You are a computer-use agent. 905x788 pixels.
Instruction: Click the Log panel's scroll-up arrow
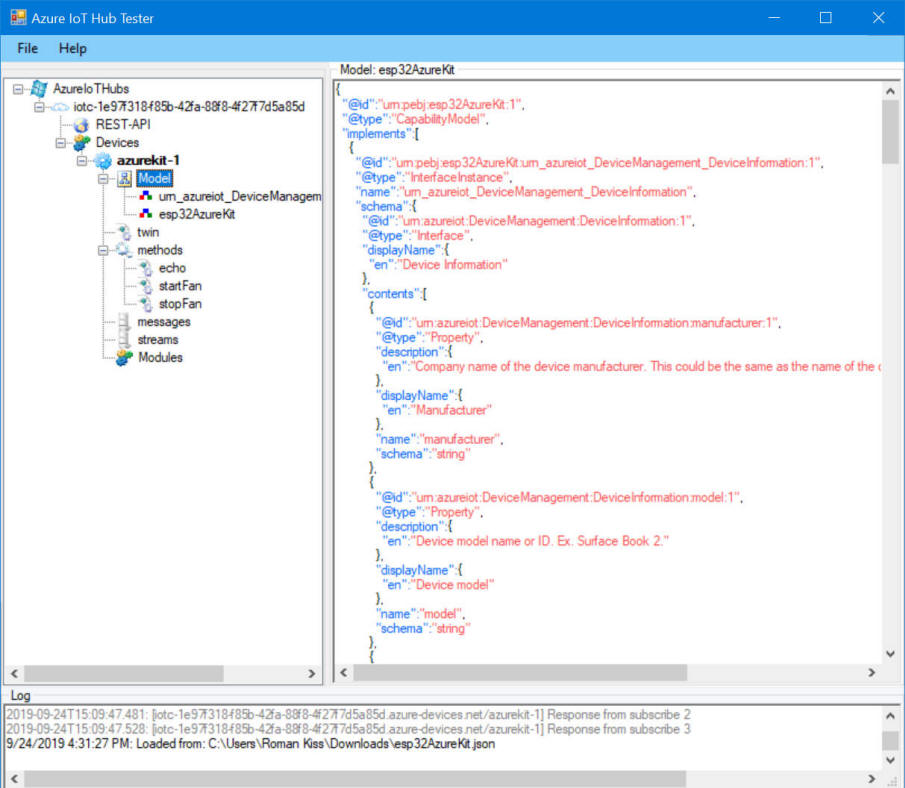coord(891,716)
